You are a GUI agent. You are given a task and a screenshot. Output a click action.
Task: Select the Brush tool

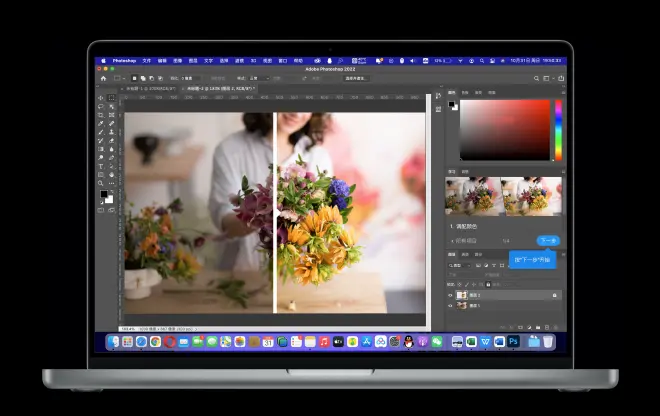[x=101, y=132]
